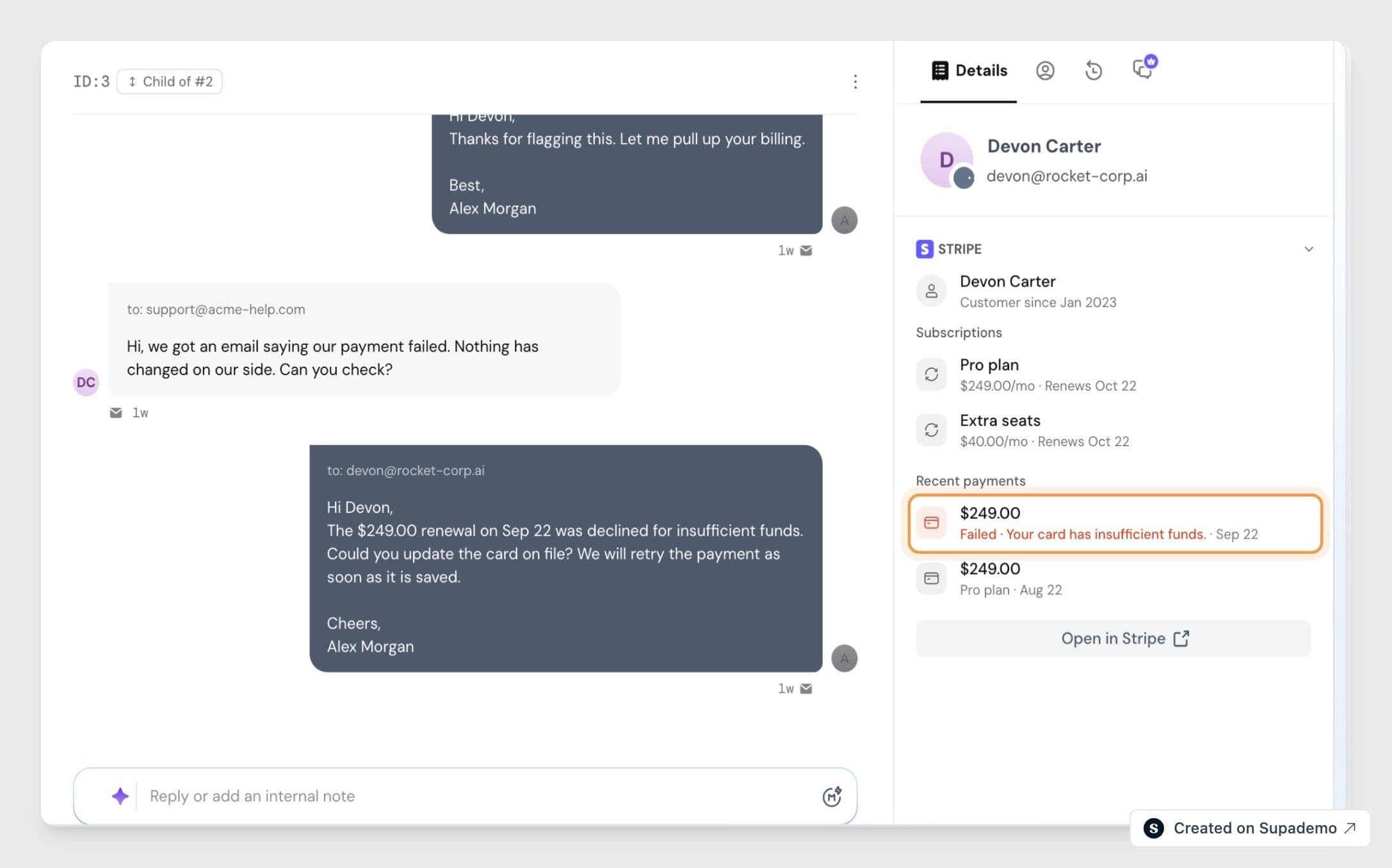
Task: Click the macro icon at reply box right
Action: point(832,796)
